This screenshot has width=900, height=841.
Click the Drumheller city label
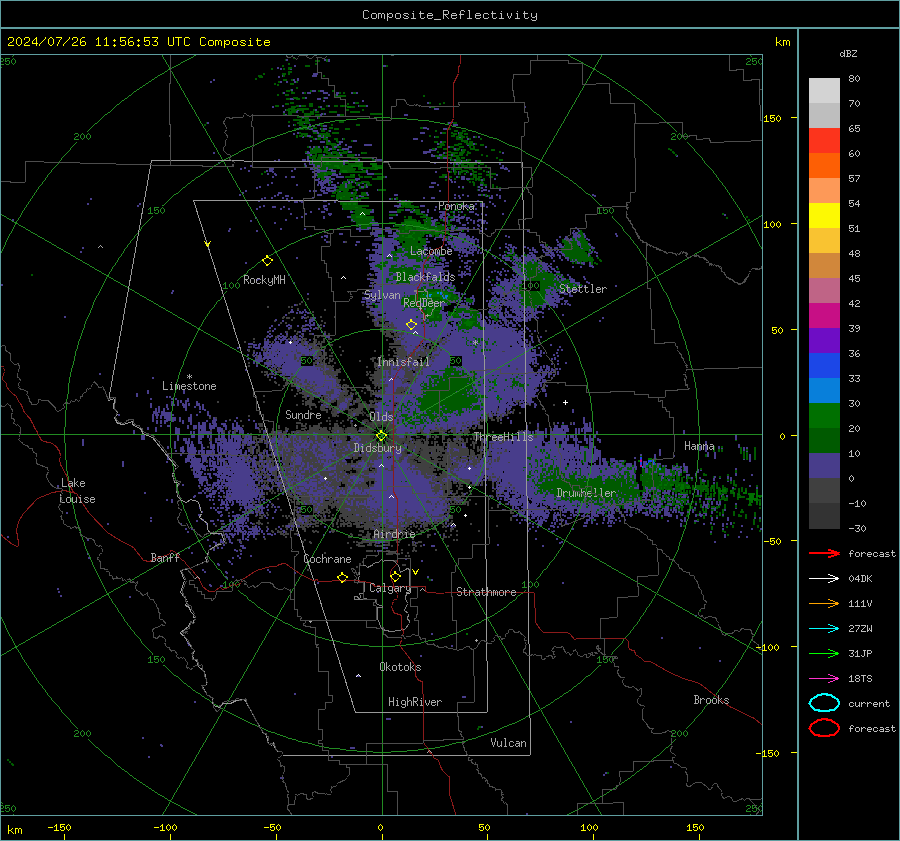[586, 493]
